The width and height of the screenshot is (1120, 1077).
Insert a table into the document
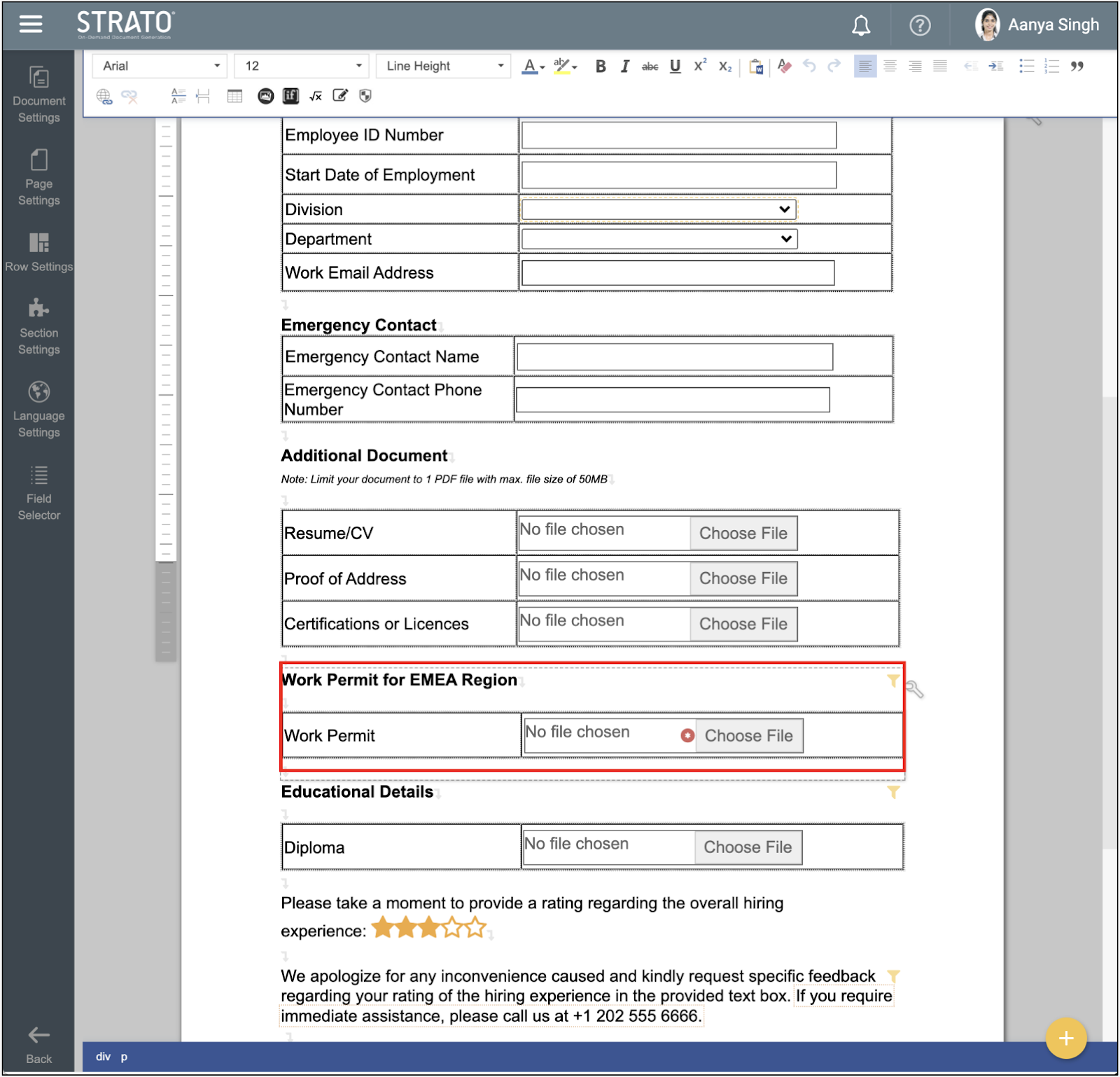[234, 96]
